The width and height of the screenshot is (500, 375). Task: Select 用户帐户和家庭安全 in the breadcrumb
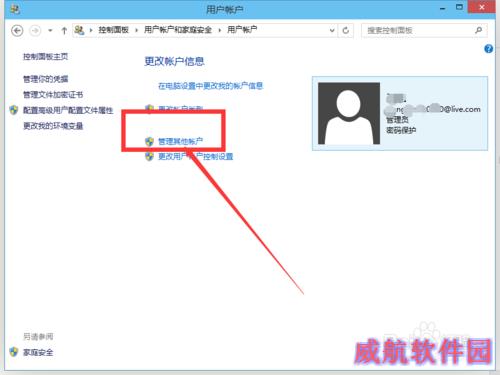(x=178, y=30)
